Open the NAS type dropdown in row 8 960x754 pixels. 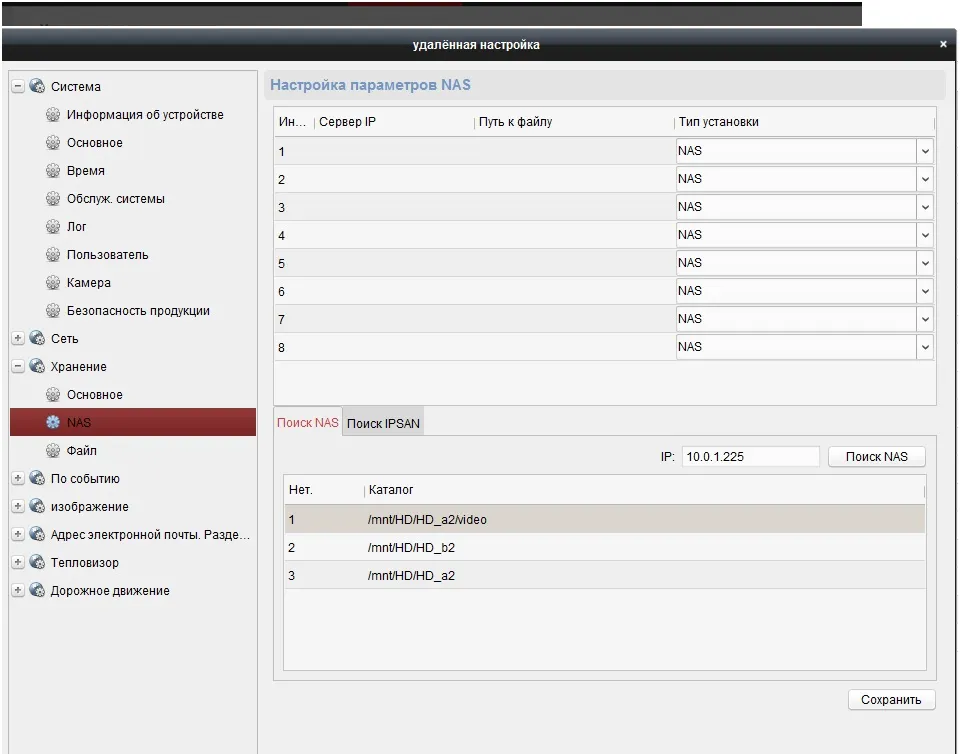(x=925, y=347)
